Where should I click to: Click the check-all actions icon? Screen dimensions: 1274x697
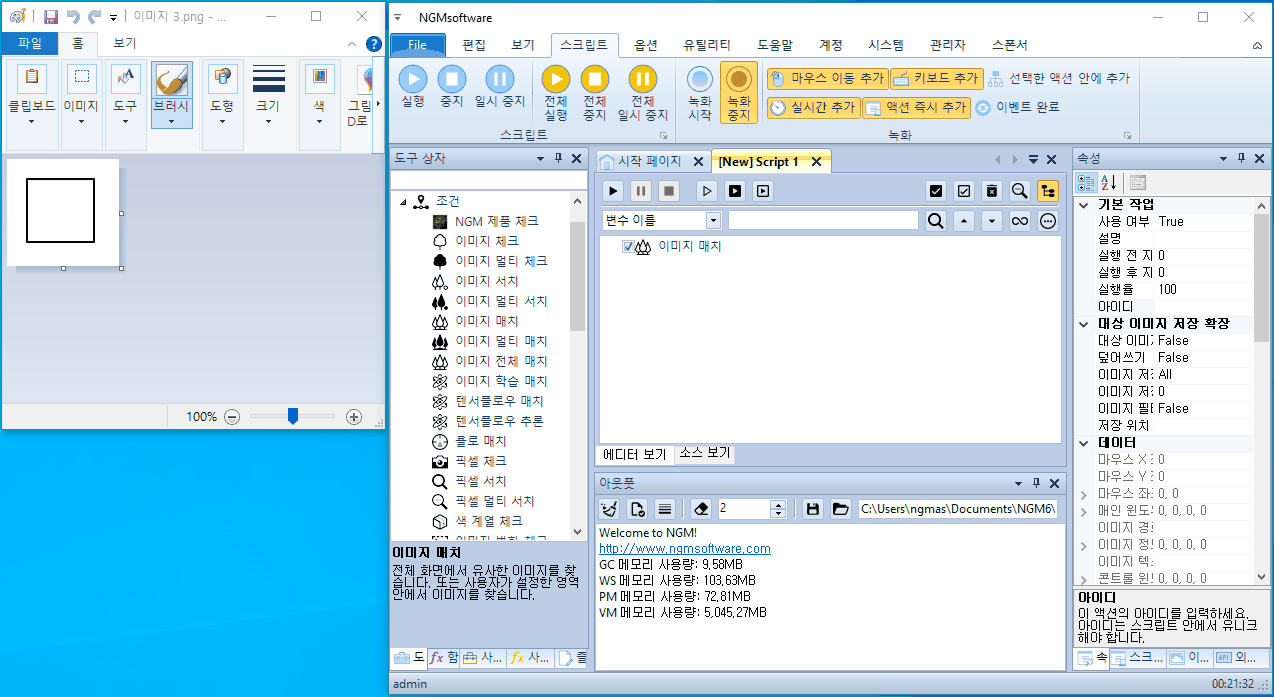936,190
